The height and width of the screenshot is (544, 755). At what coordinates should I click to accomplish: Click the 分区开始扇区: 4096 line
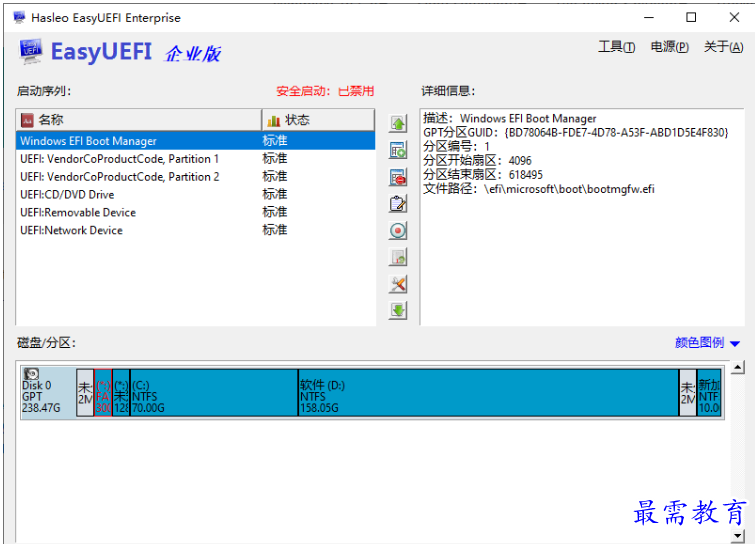[x=477, y=160]
